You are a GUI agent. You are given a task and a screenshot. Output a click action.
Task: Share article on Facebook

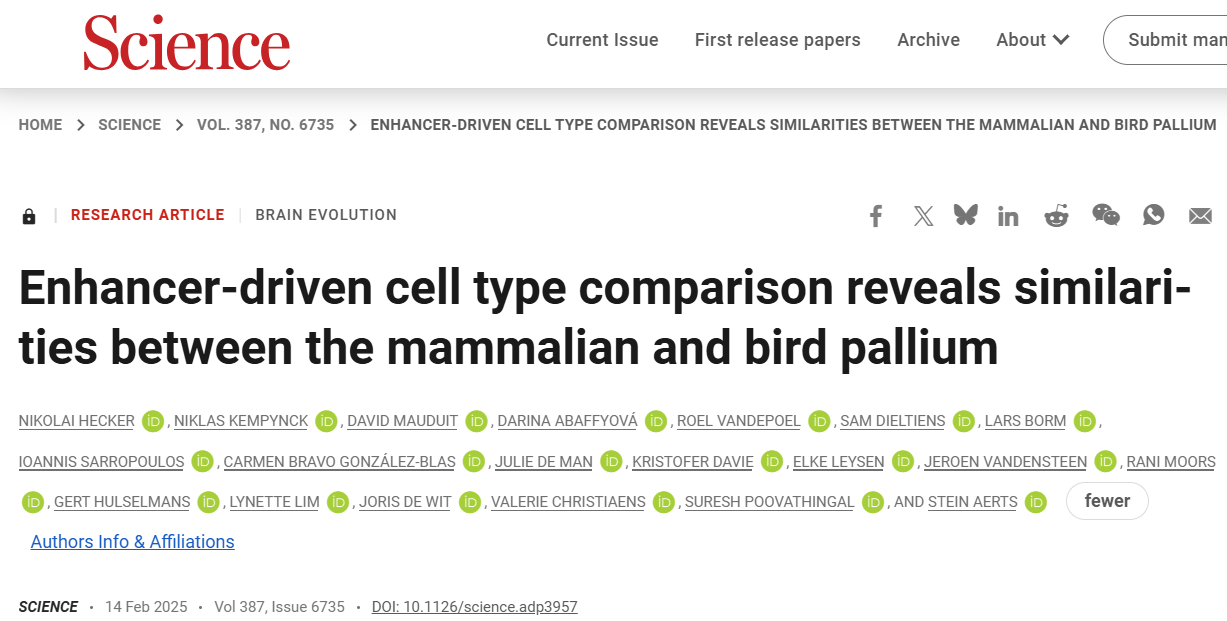(876, 216)
